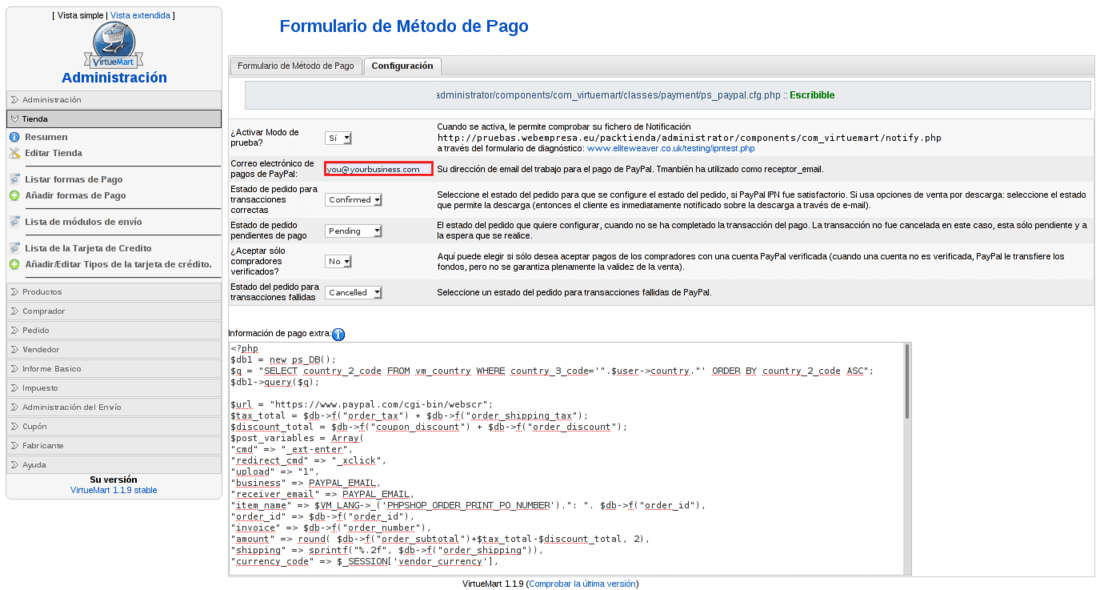Click the VirtueMart cart logo
The image size is (1100, 590).
114,45
